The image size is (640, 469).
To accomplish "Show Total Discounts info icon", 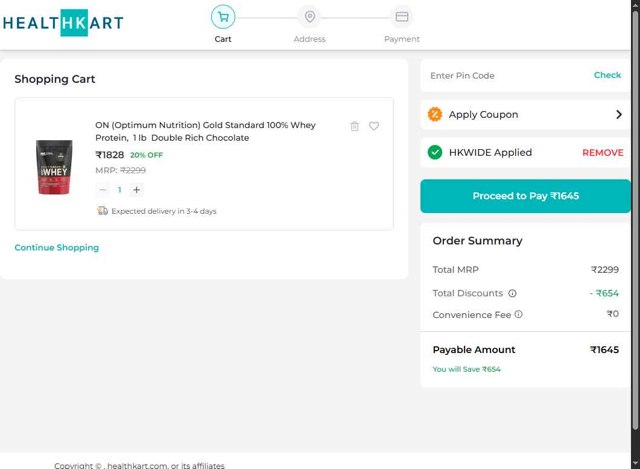I will pyautogui.click(x=512, y=293).
